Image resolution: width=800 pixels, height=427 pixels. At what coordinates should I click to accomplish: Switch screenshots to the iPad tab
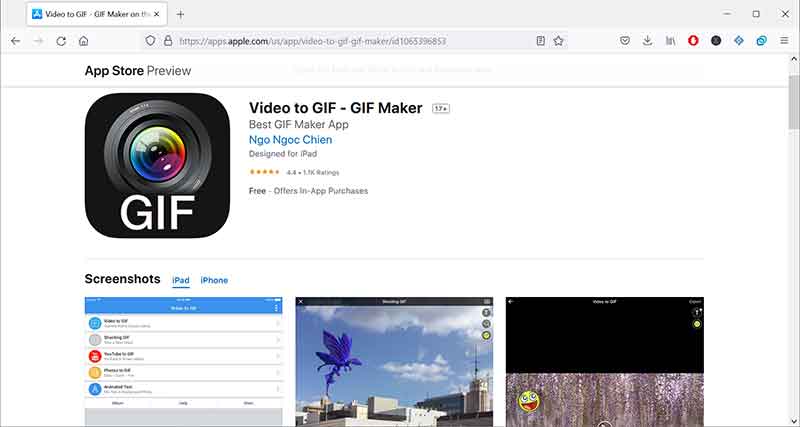tap(181, 280)
